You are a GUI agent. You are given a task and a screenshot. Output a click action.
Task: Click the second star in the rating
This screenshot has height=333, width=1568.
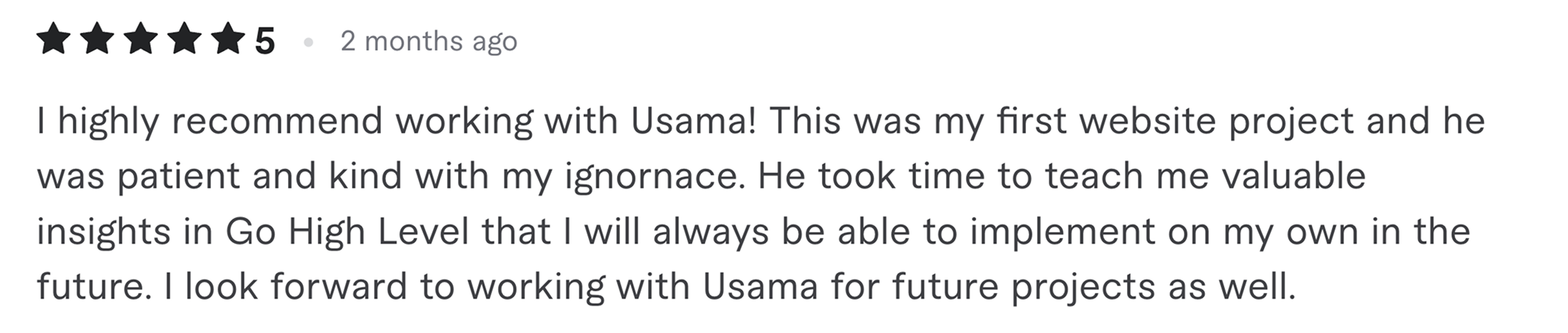pos(97,41)
